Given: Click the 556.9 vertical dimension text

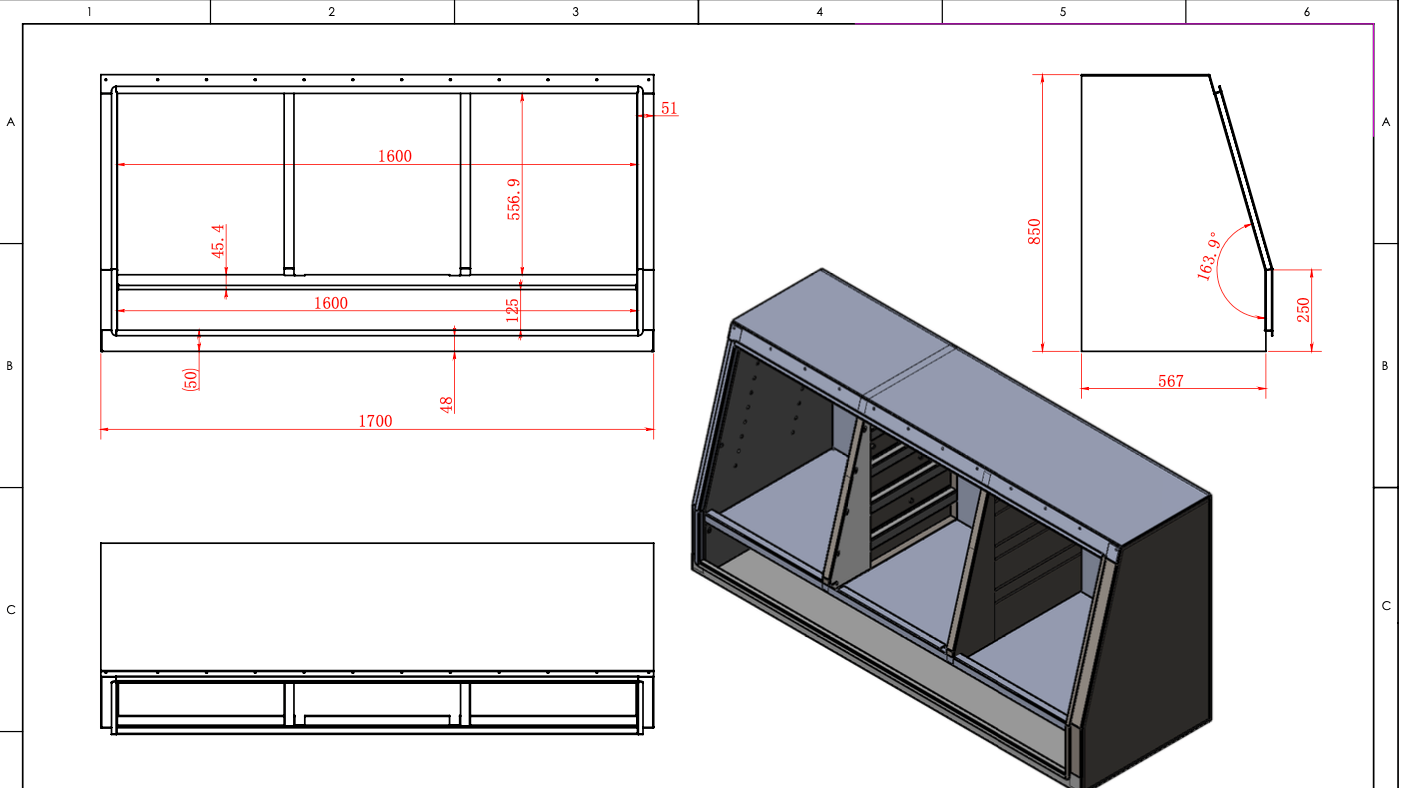Looking at the screenshot, I should pyautogui.click(x=514, y=199).
